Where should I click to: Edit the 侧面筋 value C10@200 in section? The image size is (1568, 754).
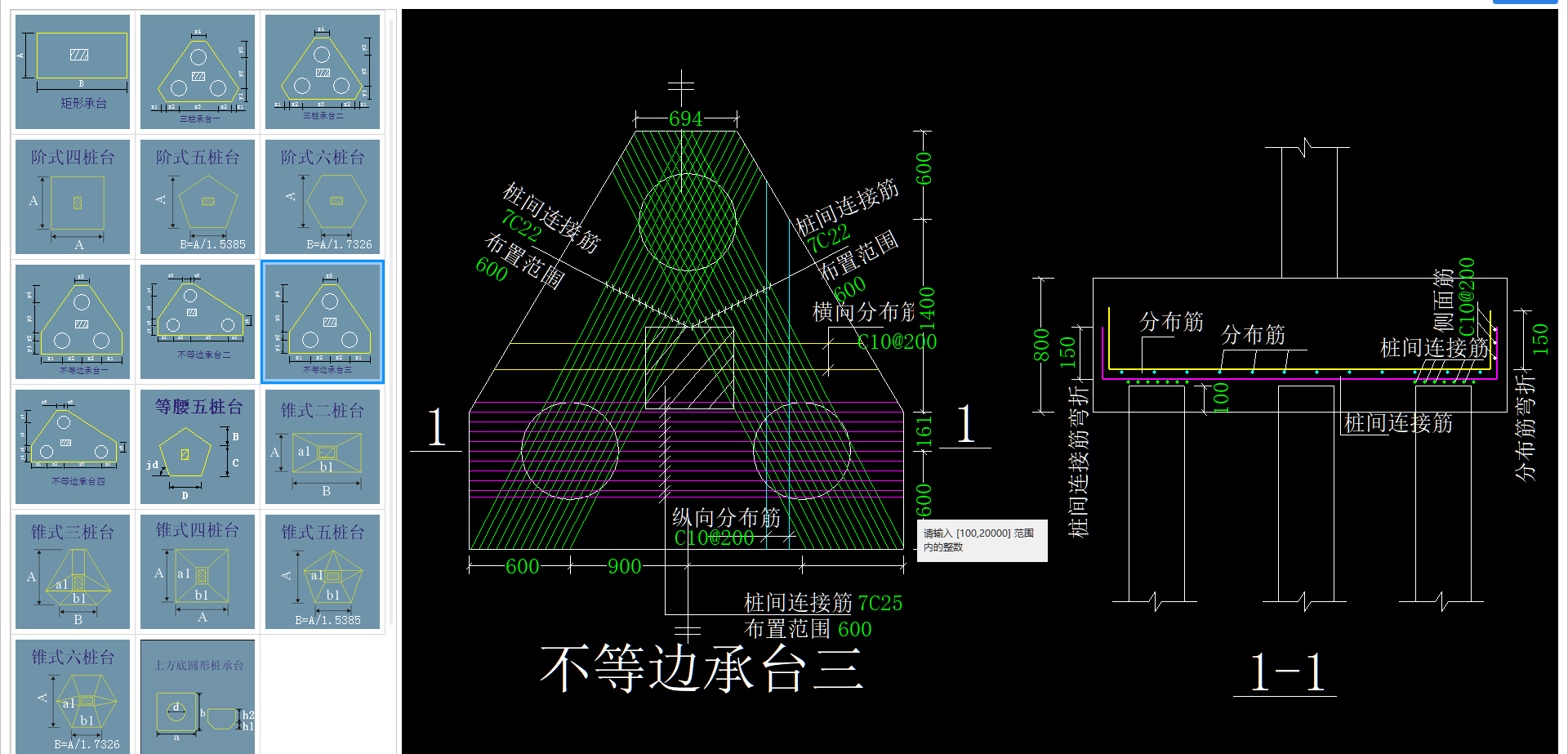[x=1467, y=297]
